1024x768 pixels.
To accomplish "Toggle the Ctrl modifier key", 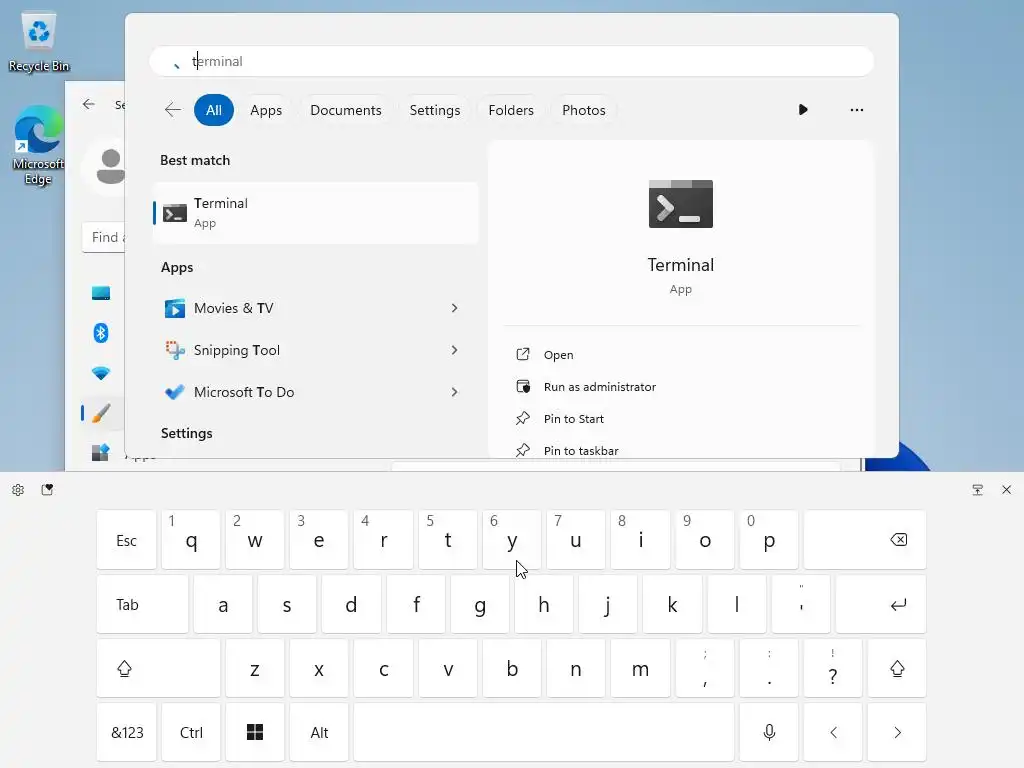I will (x=191, y=732).
